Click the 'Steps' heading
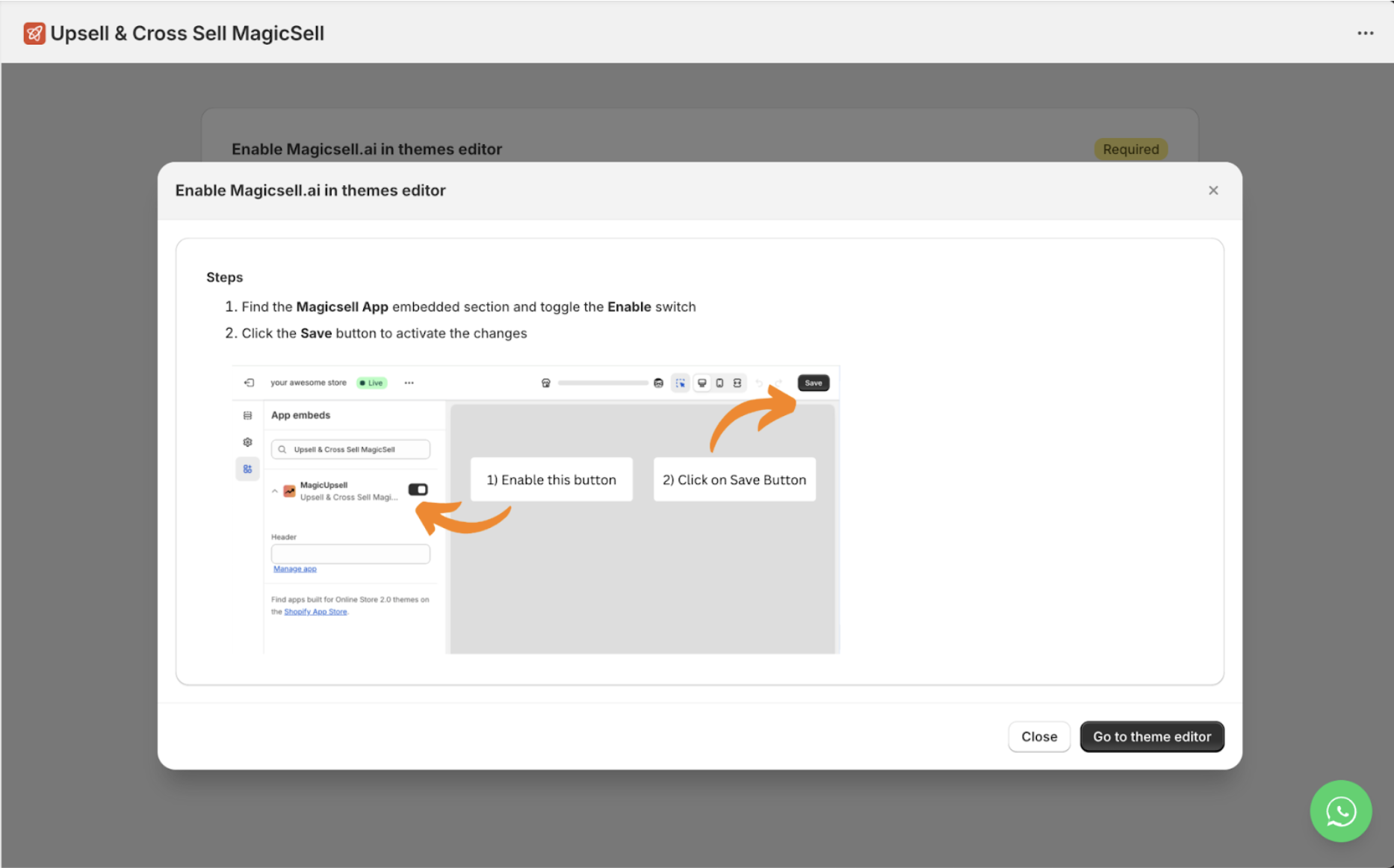This screenshot has width=1394, height=868. pos(225,277)
